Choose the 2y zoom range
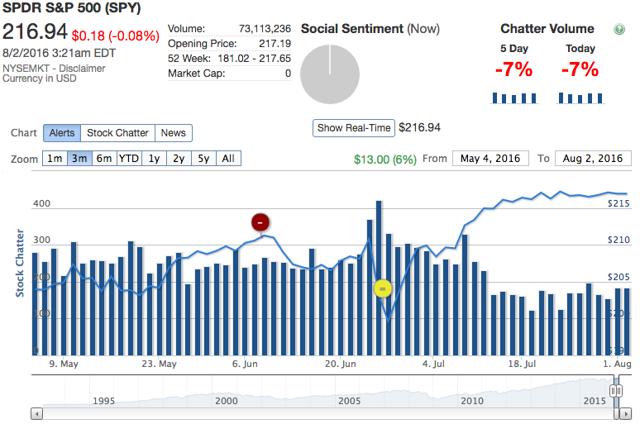640x424 pixels. [179, 158]
